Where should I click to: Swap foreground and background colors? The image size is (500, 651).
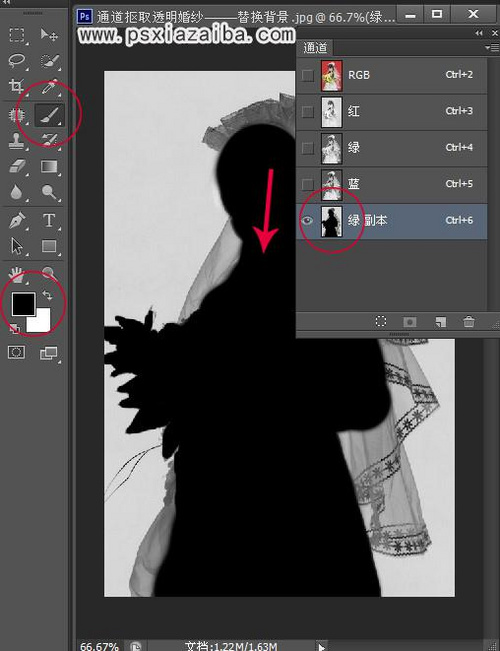point(47,295)
